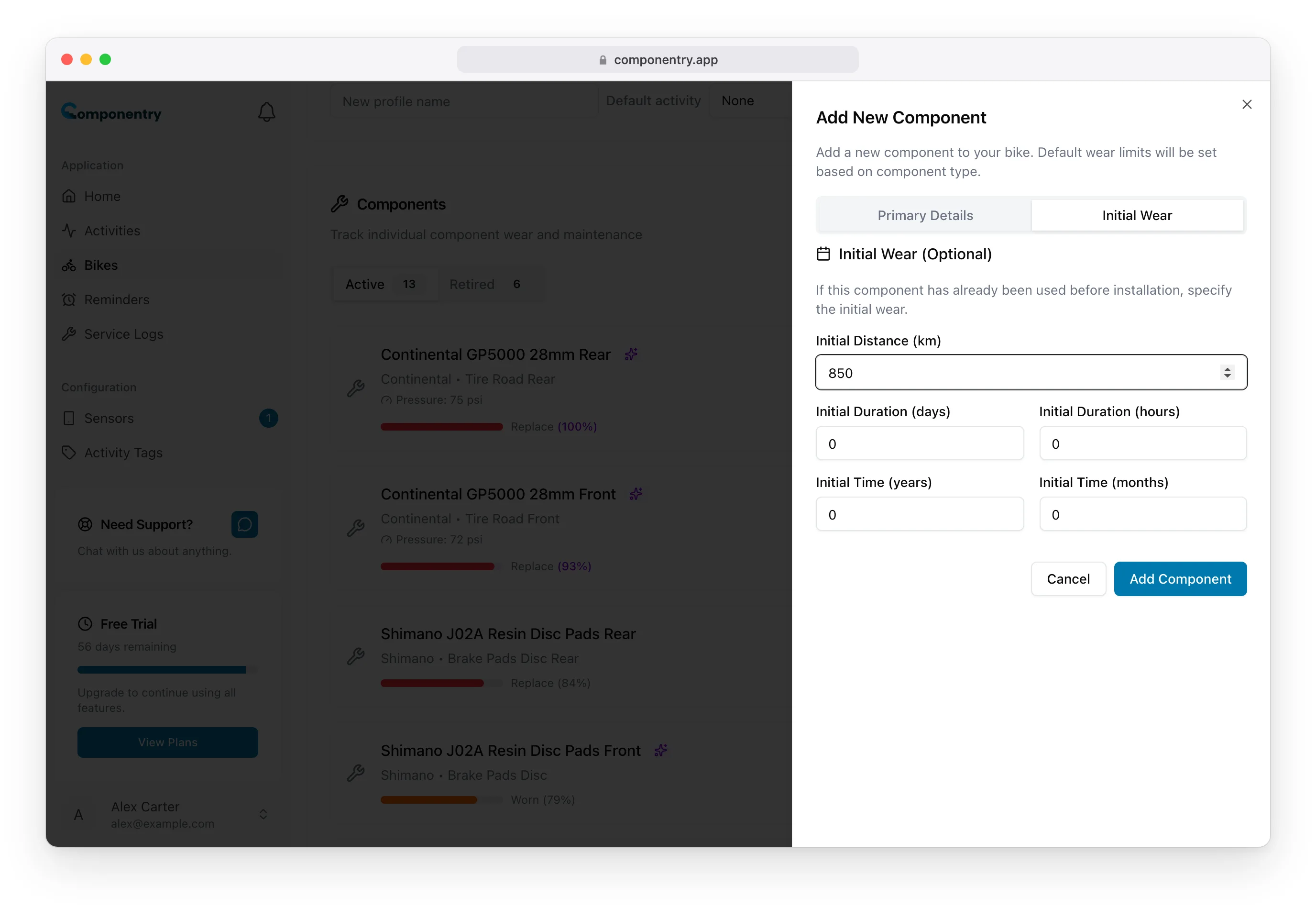The height and width of the screenshot is (908, 1316).
Task: Select the Initial Wear tab
Action: click(x=1137, y=215)
